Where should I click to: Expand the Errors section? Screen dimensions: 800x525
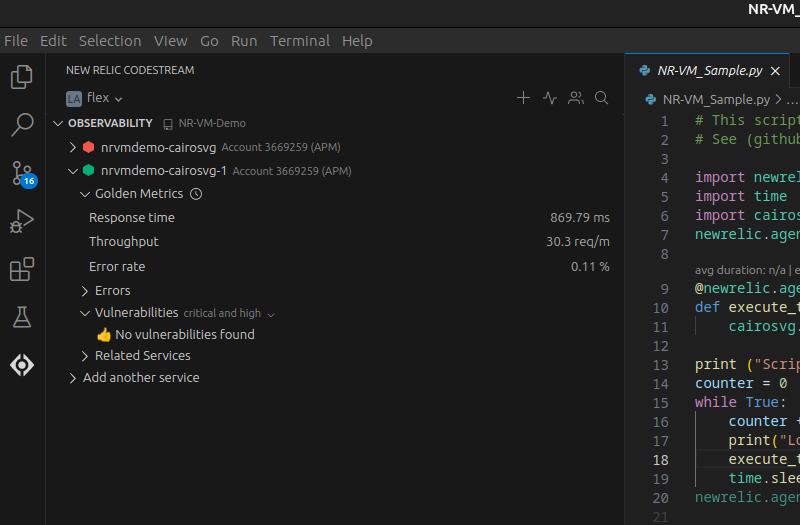click(85, 291)
